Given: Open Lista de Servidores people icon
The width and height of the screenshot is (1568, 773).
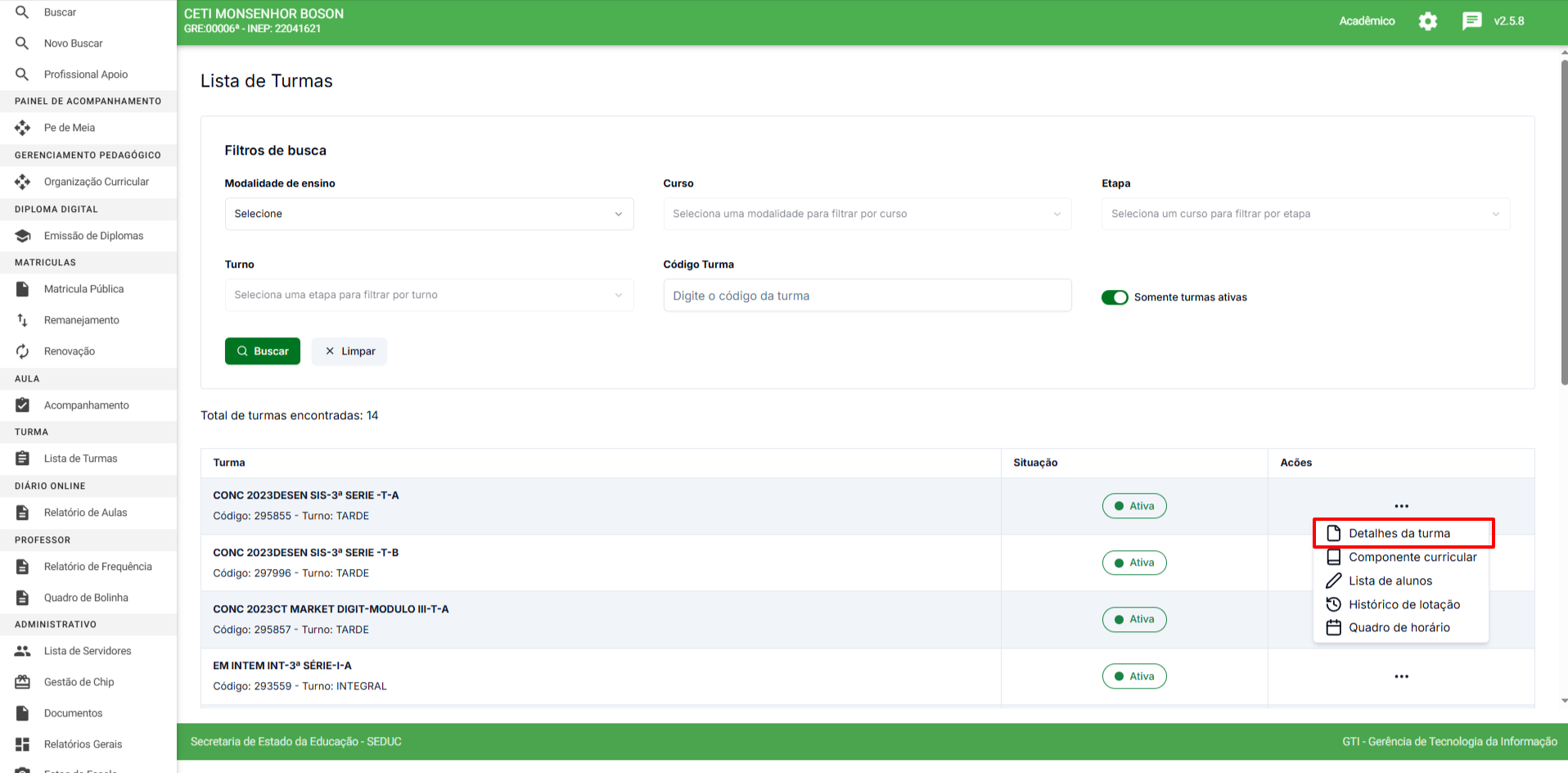Looking at the screenshot, I should pyautogui.click(x=22, y=651).
